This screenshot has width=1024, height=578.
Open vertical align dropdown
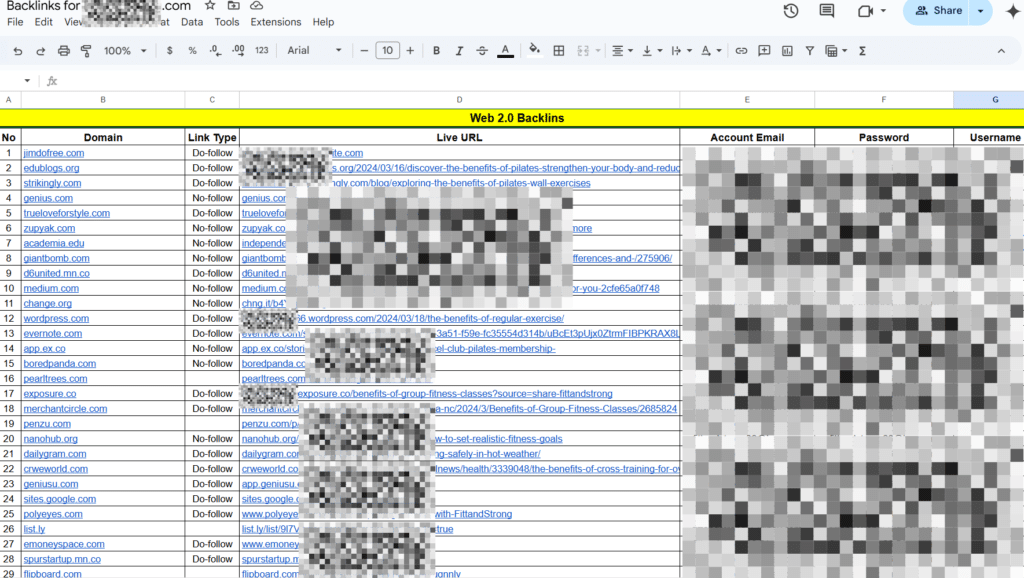click(x=652, y=51)
